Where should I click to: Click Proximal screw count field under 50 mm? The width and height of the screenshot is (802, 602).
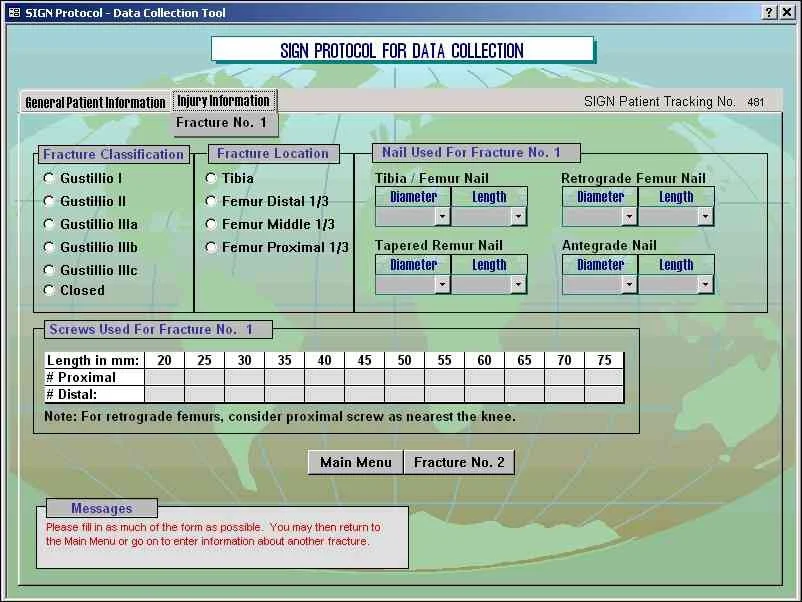(x=405, y=377)
